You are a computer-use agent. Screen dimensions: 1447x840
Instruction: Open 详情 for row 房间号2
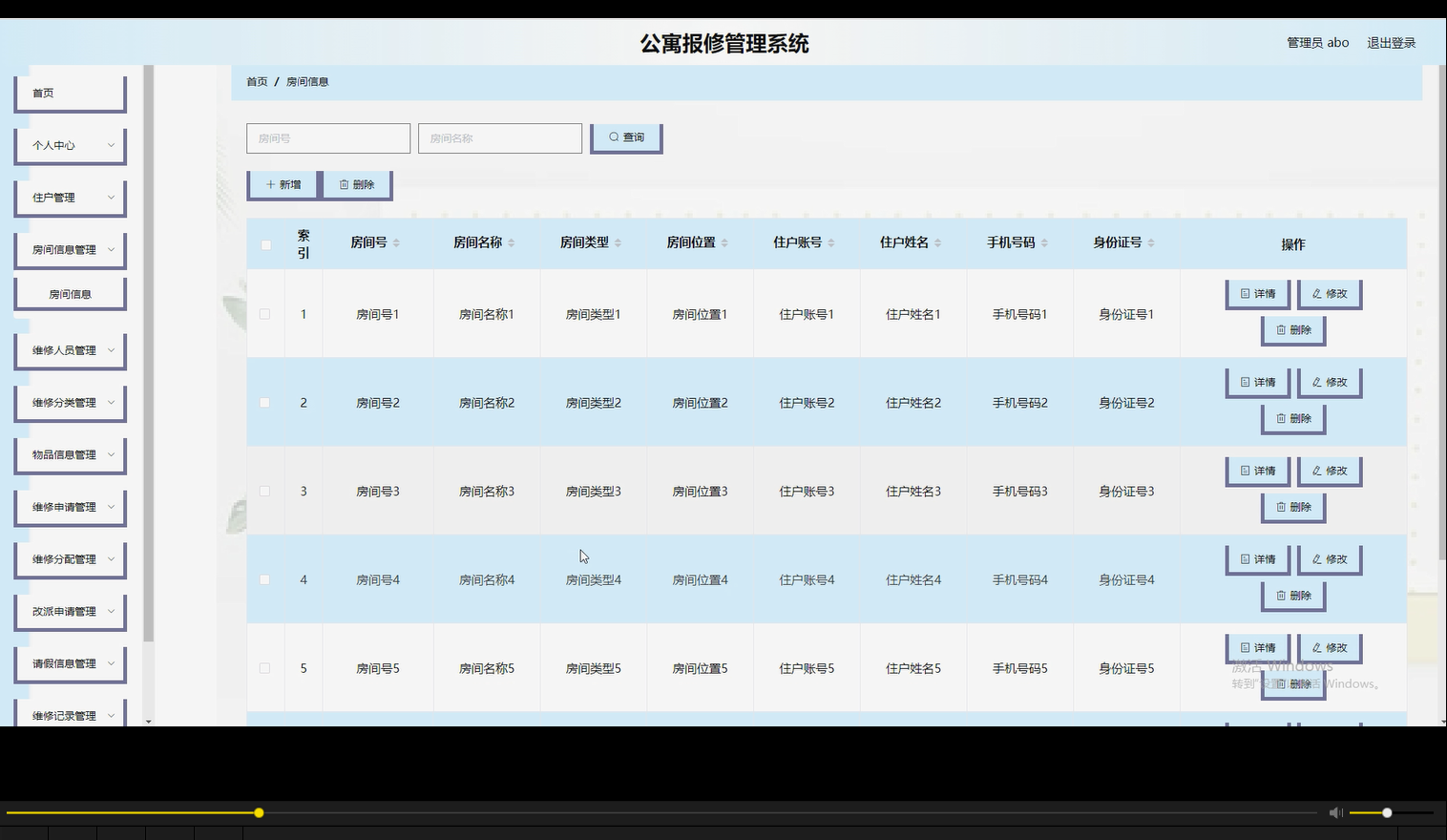point(1257,383)
